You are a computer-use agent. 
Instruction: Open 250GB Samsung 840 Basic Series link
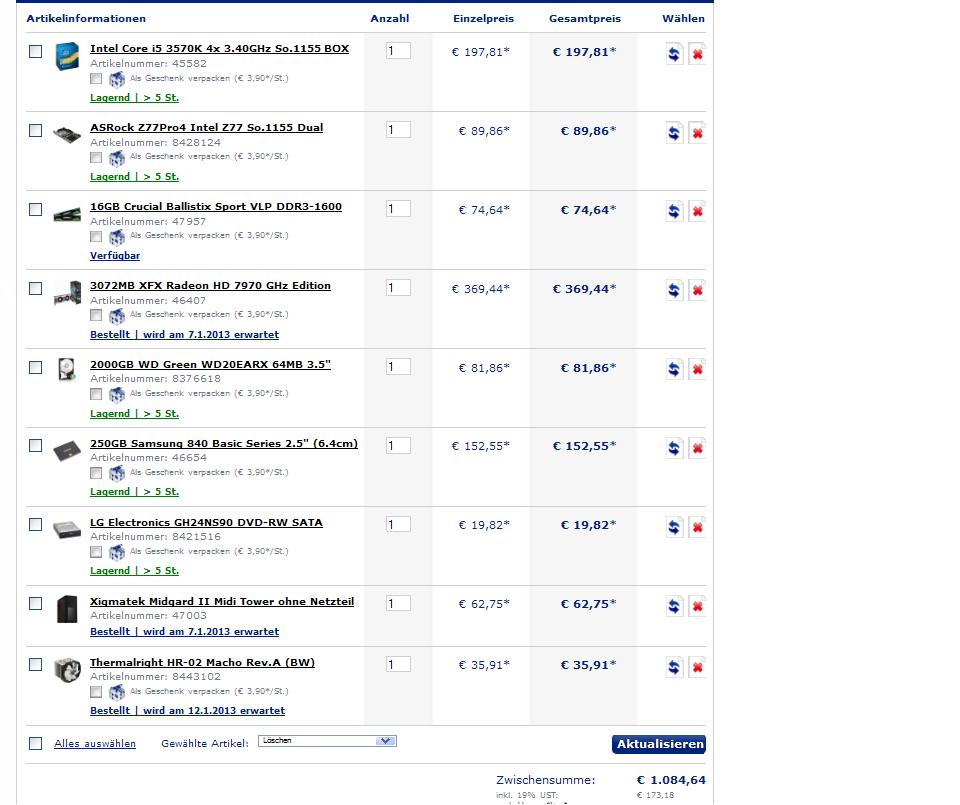[223, 443]
